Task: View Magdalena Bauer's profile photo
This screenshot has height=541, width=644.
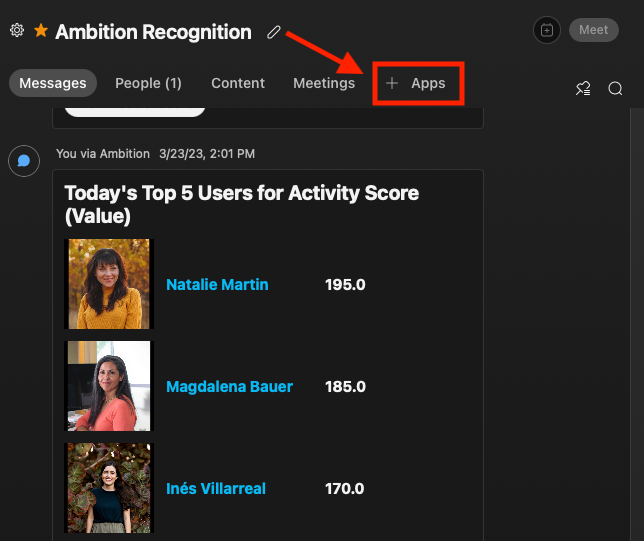Action: click(108, 386)
